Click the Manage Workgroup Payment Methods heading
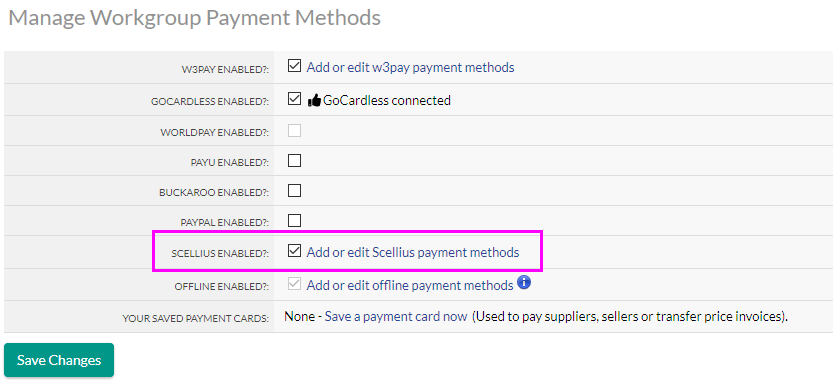 click(194, 18)
